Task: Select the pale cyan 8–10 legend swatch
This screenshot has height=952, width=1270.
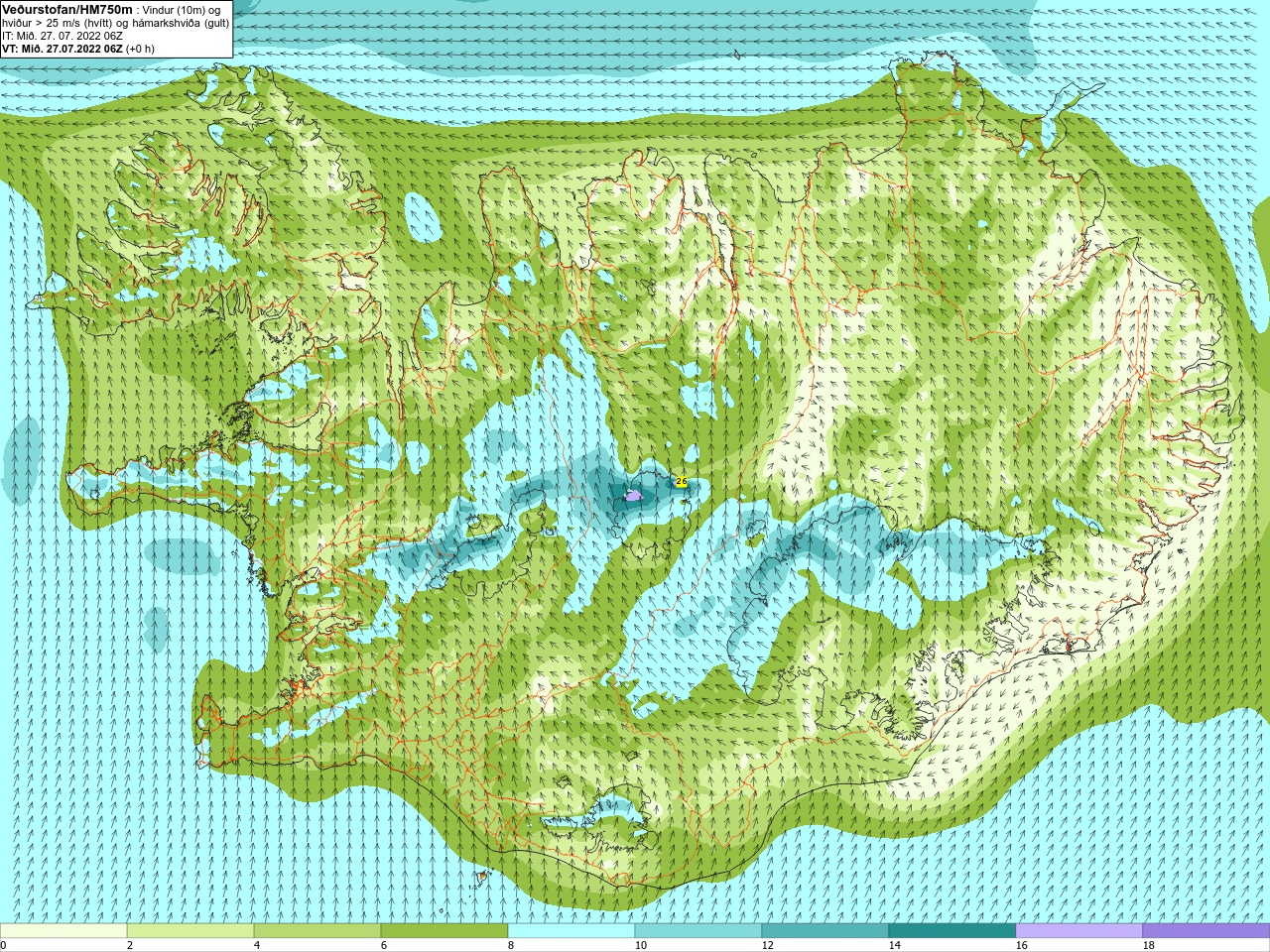Action: coord(571,931)
